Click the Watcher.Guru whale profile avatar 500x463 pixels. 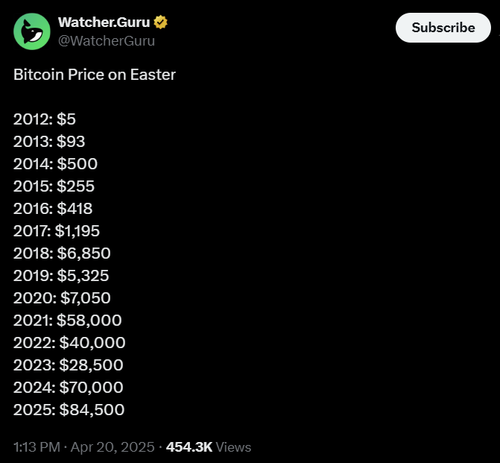pyautogui.click(x=32, y=31)
